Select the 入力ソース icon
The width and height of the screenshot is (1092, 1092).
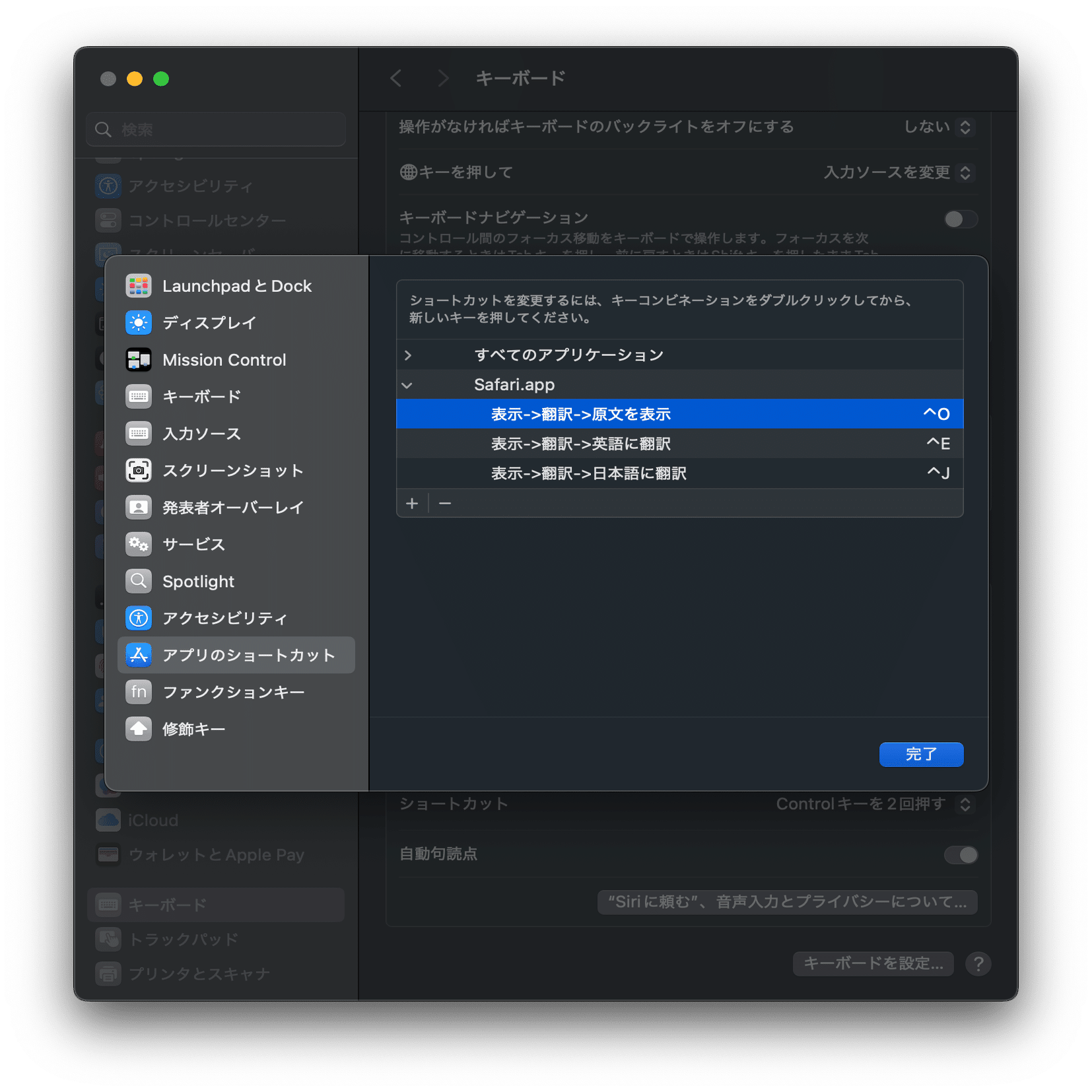pos(139,433)
